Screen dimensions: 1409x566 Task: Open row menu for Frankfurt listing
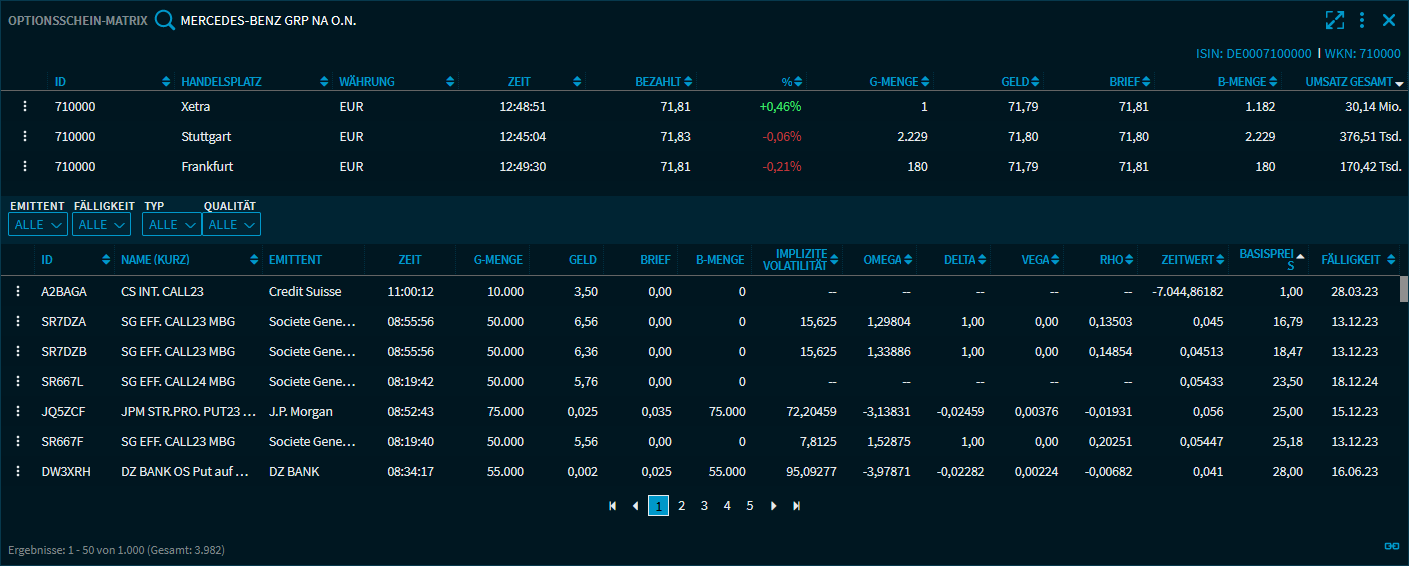[25, 167]
